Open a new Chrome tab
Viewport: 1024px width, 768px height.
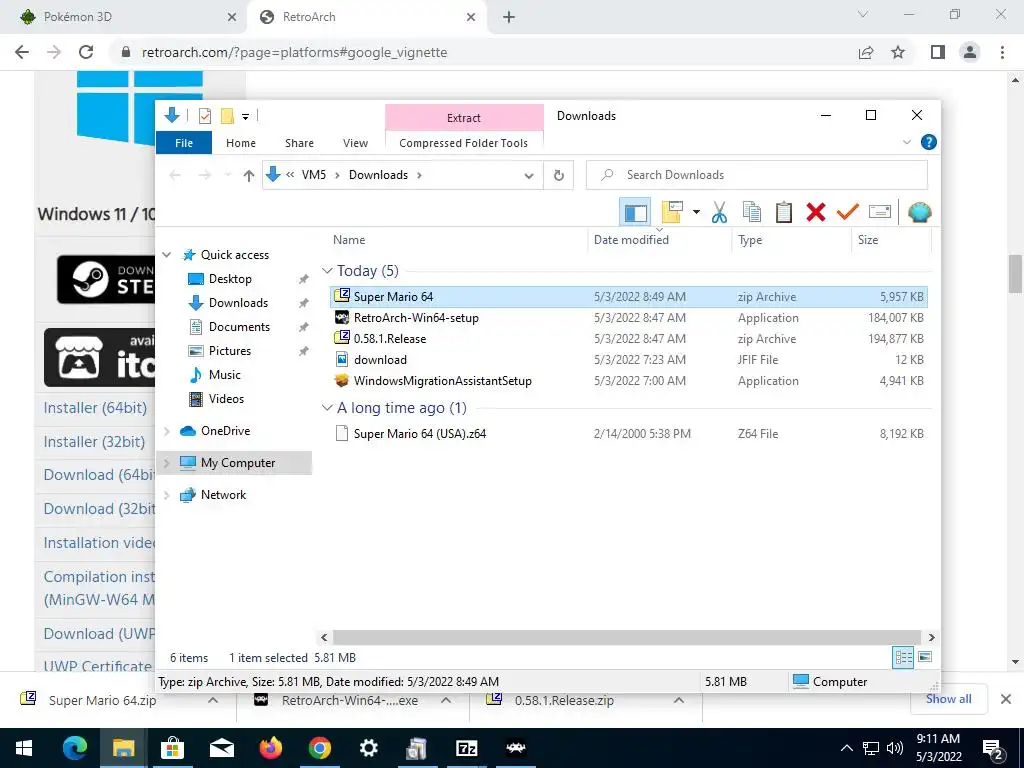click(509, 18)
